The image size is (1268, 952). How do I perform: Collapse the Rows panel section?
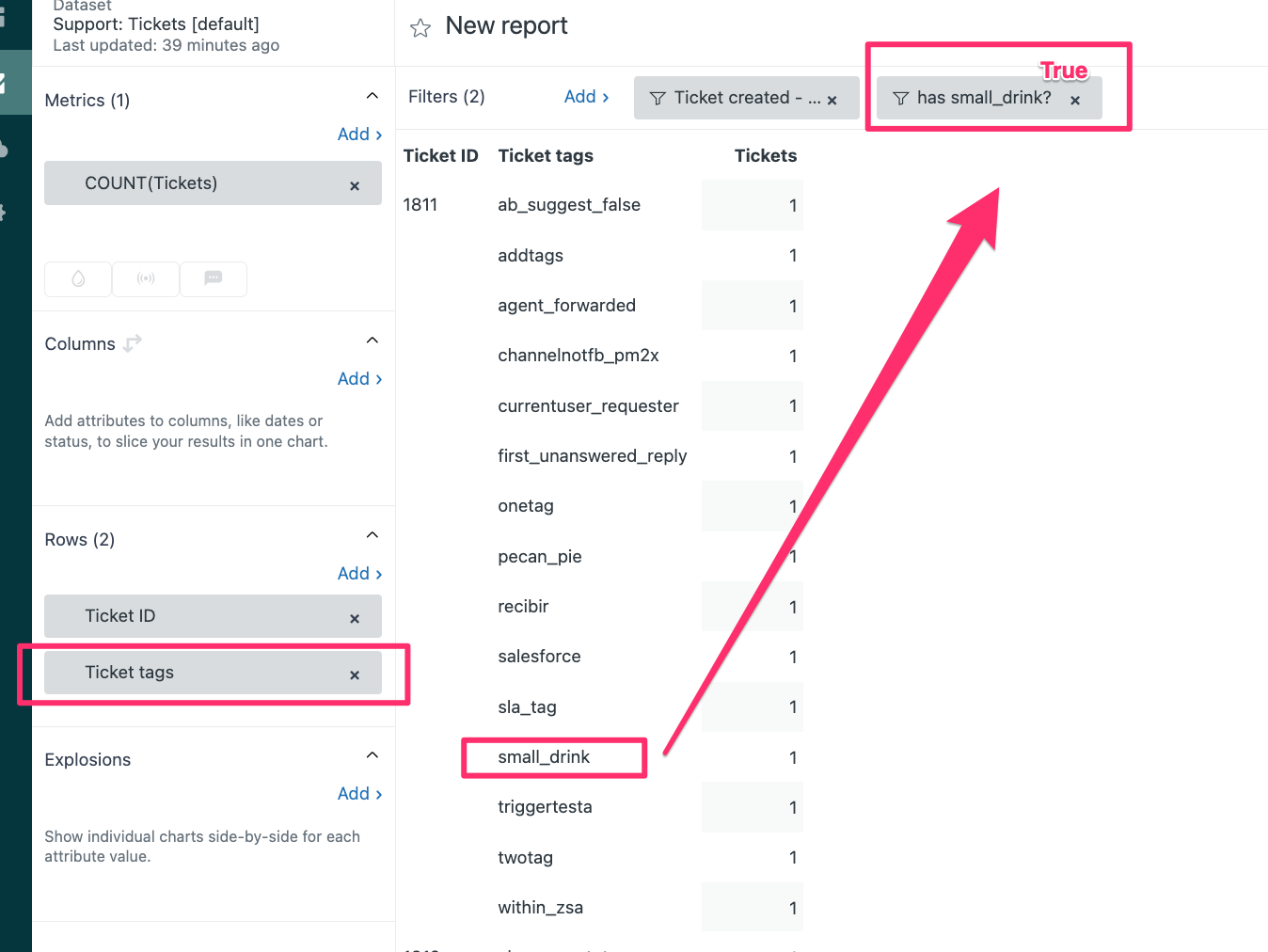(372, 535)
